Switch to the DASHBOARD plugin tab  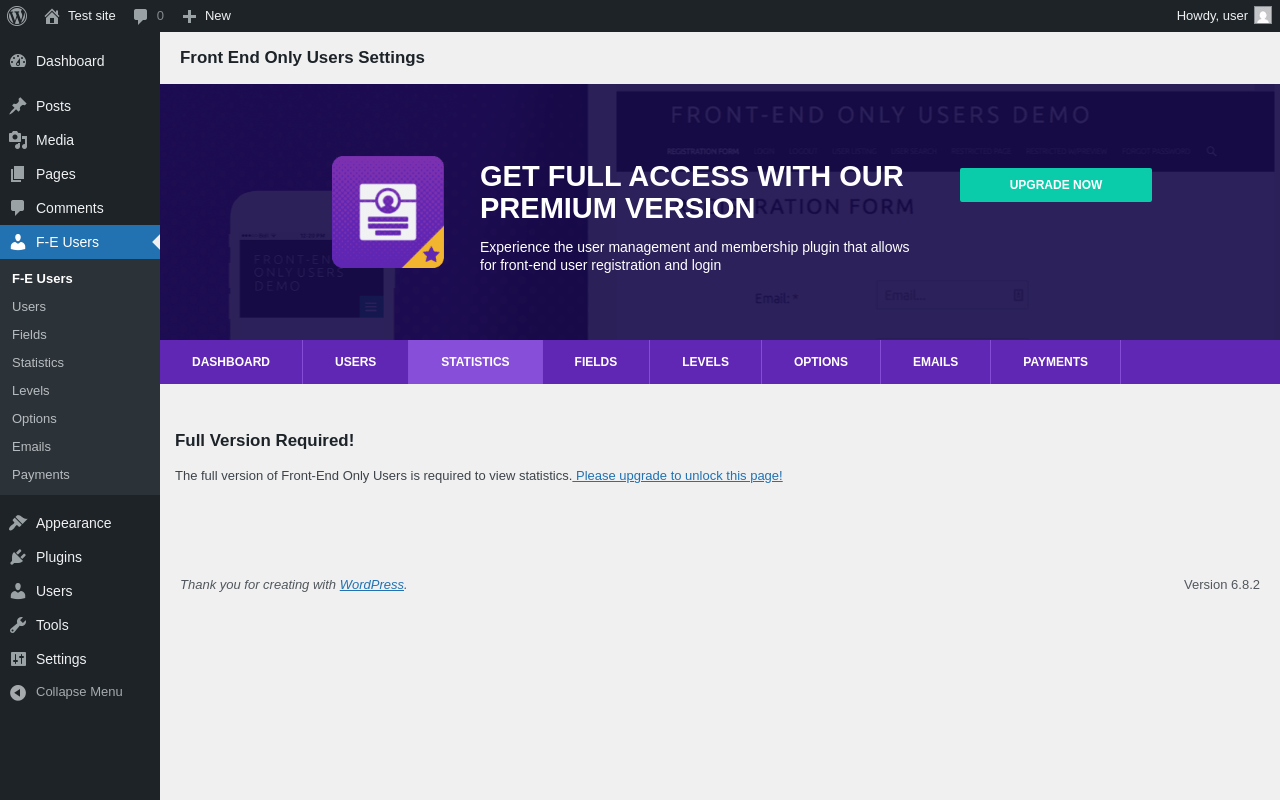(231, 362)
